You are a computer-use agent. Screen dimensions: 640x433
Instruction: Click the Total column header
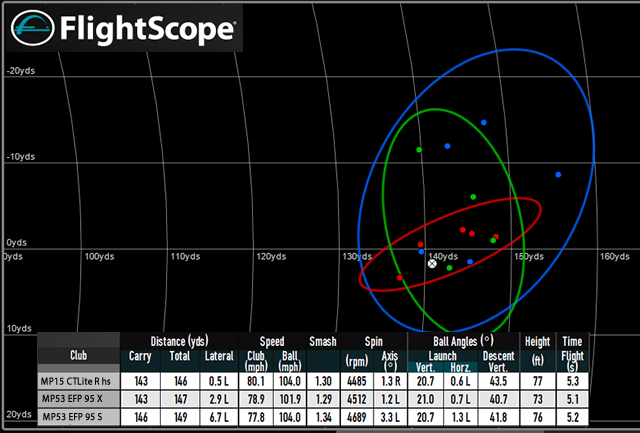coord(180,356)
